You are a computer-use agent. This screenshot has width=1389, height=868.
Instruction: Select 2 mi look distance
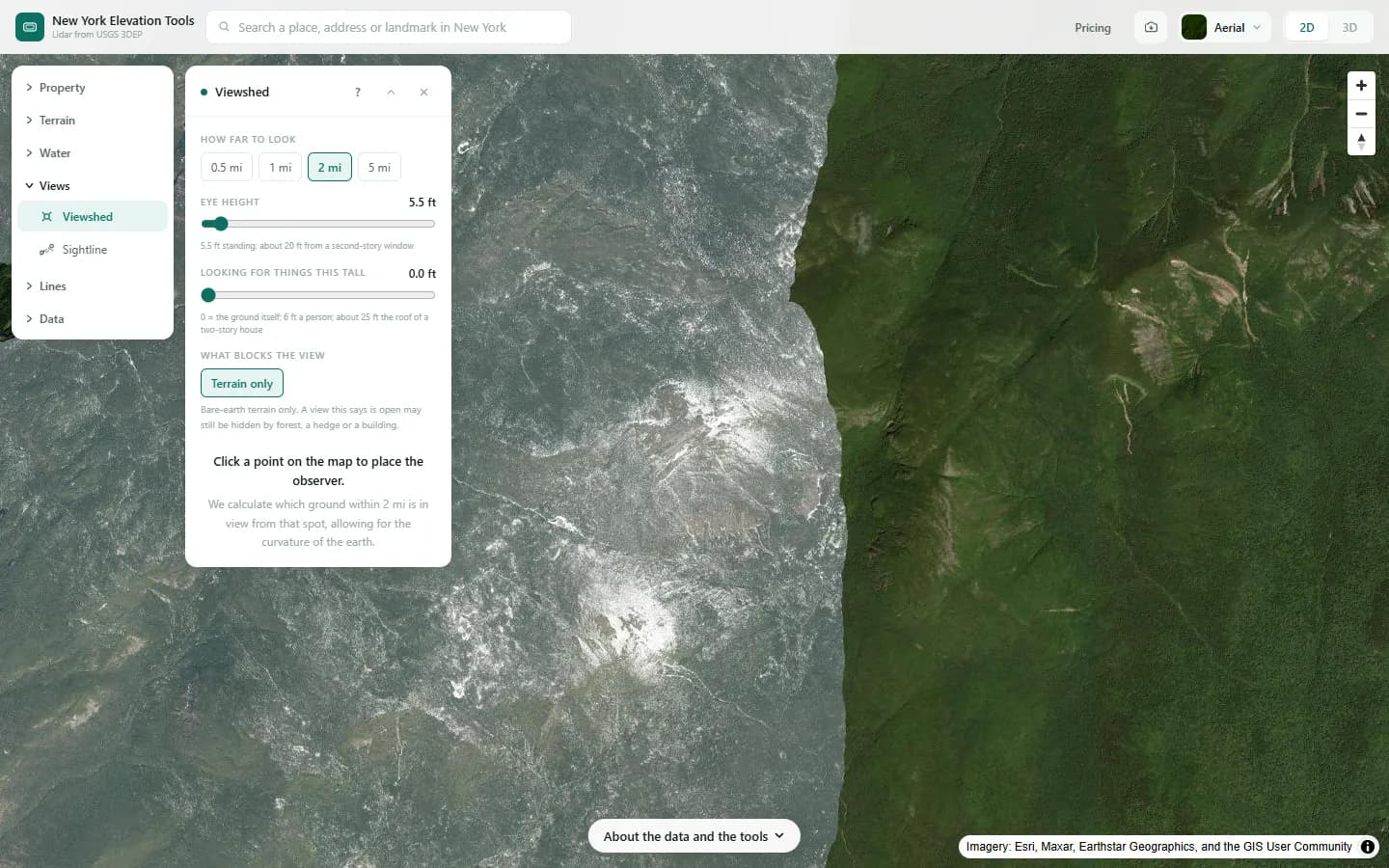pos(330,167)
